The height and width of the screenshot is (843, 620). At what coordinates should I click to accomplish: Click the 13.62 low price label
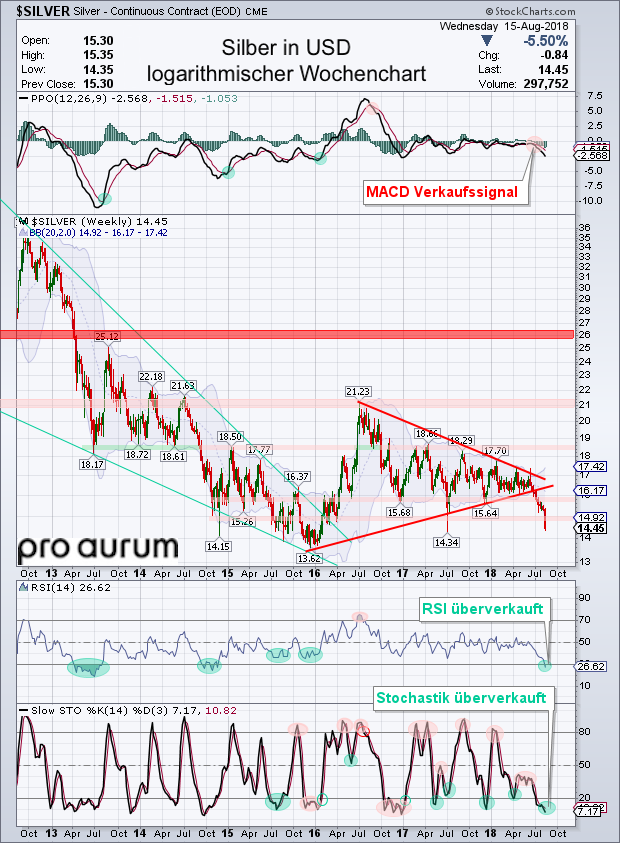pyautogui.click(x=310, y=558)
